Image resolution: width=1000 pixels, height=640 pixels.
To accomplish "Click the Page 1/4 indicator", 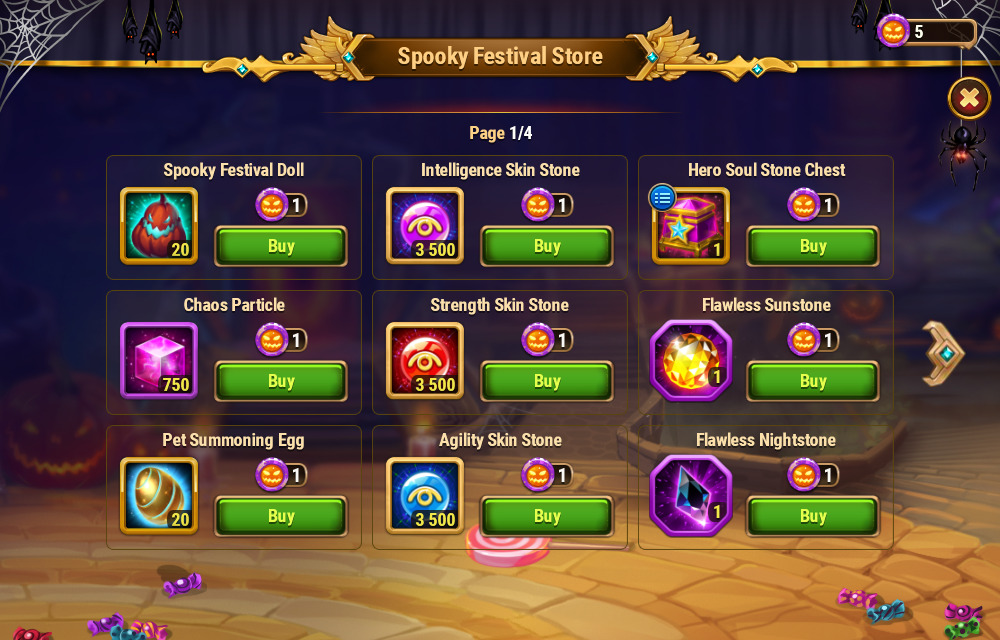I will (501, 133).
